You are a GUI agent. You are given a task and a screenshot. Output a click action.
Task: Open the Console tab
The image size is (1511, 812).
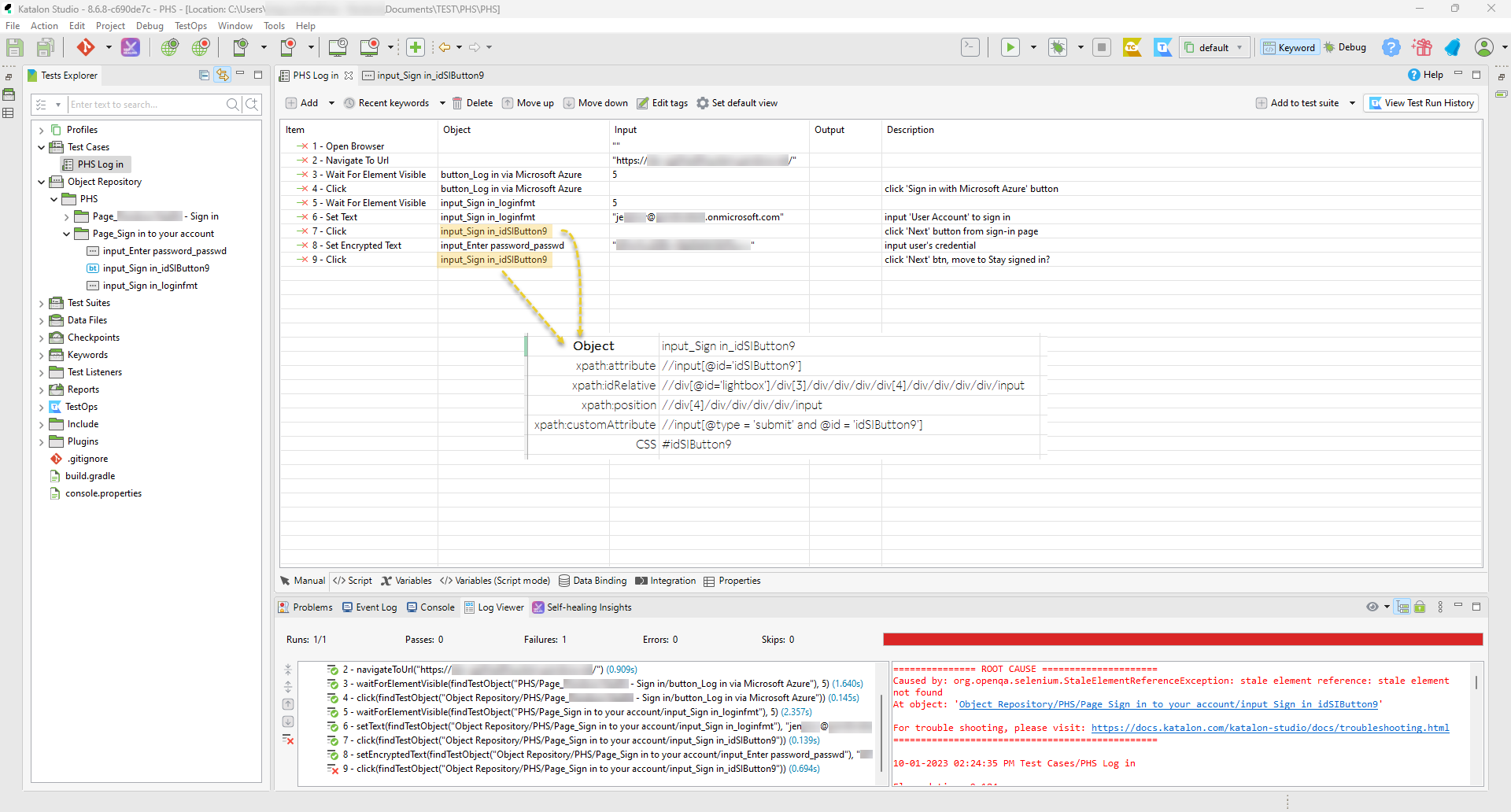tap(430, 607)
